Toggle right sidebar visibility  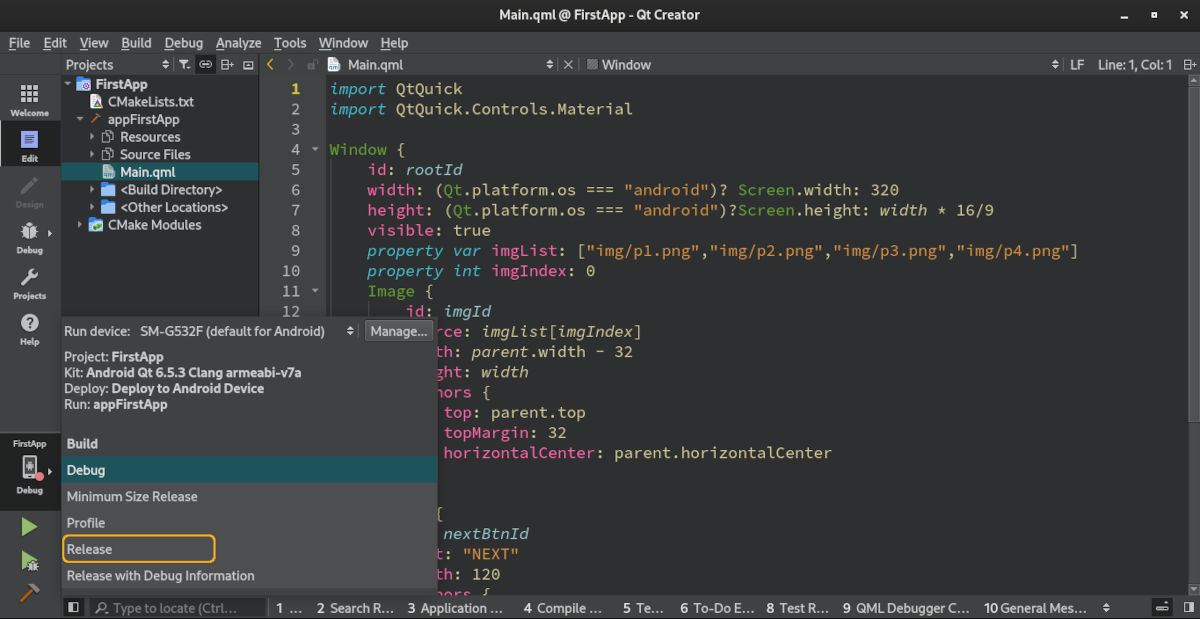[x=1190, y=607]
